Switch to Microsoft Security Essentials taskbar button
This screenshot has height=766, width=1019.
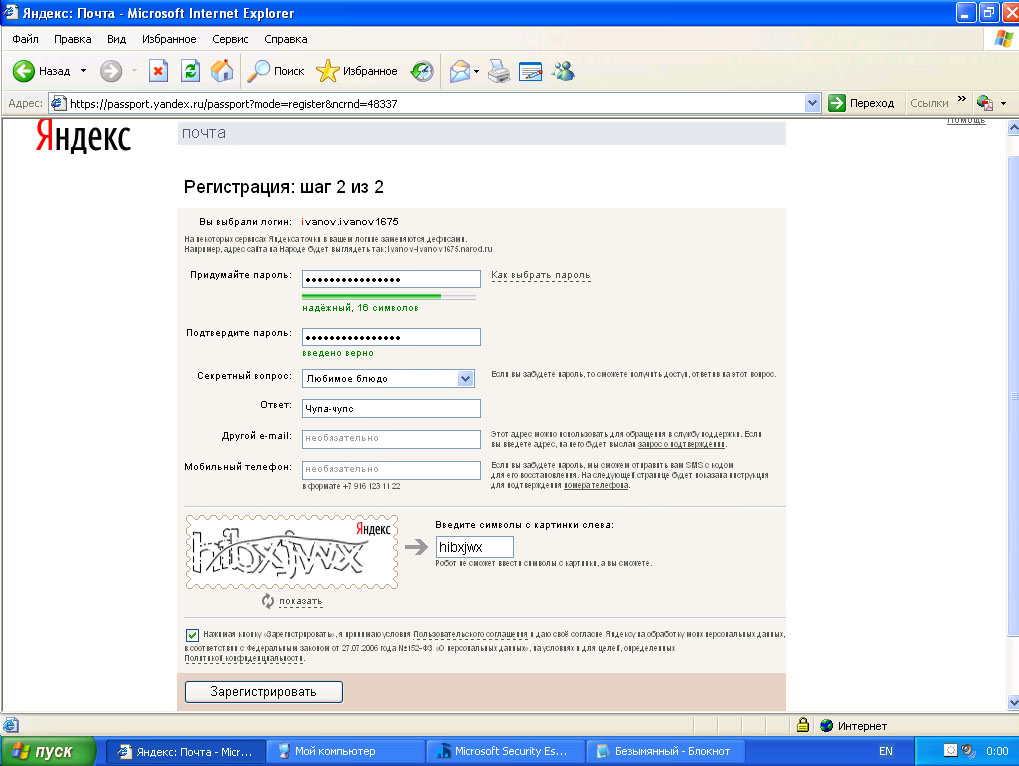(x=506, y=751)
